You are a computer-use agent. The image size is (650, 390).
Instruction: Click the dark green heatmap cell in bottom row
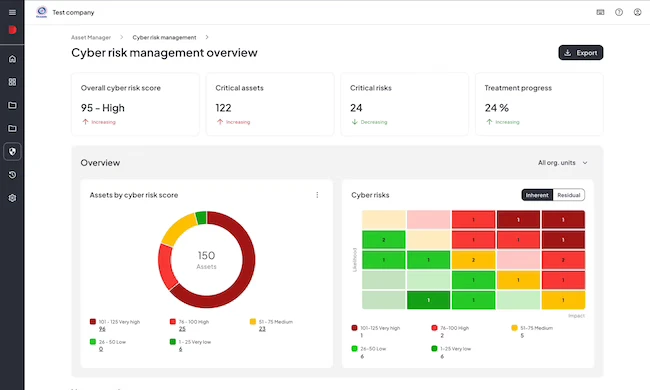[x=428, y=300]
